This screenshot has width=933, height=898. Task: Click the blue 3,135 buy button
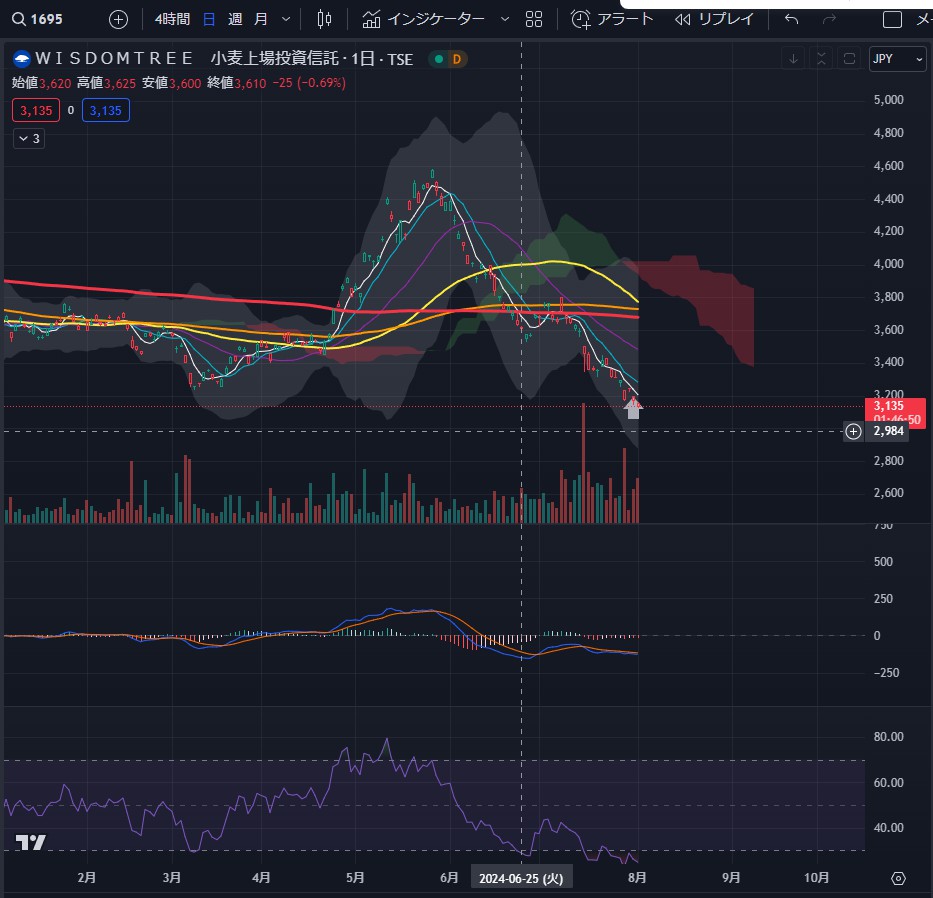pyautogui.click(x=105, y=111)
